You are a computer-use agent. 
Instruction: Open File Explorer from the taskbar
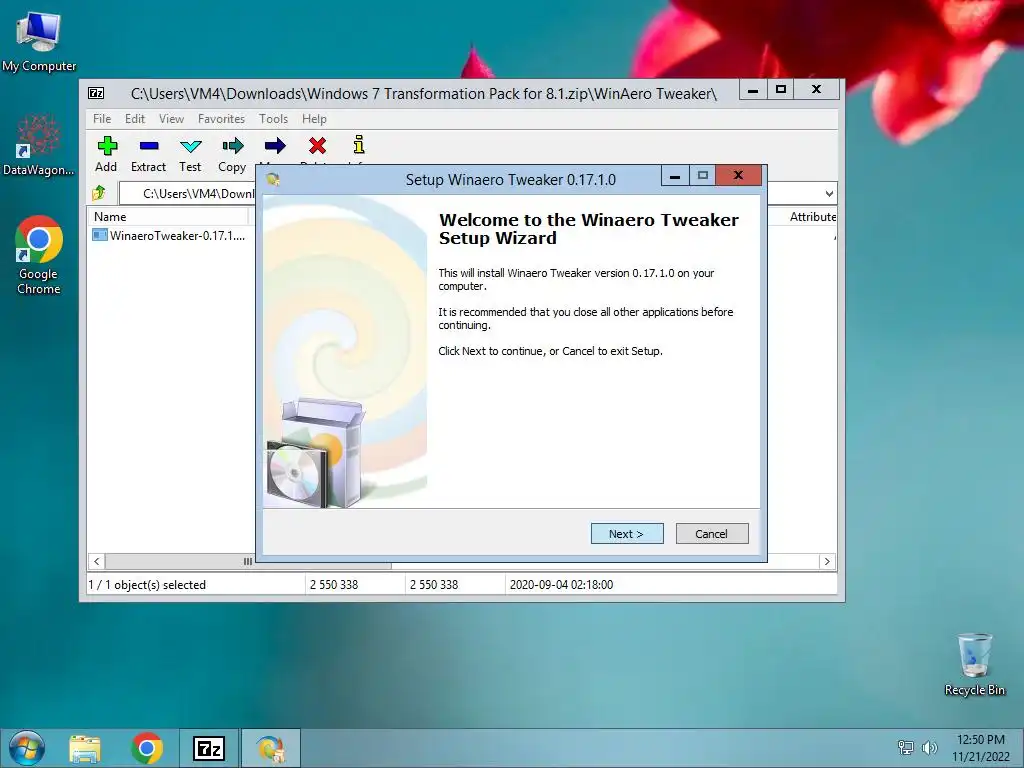[x=85, y=748]
